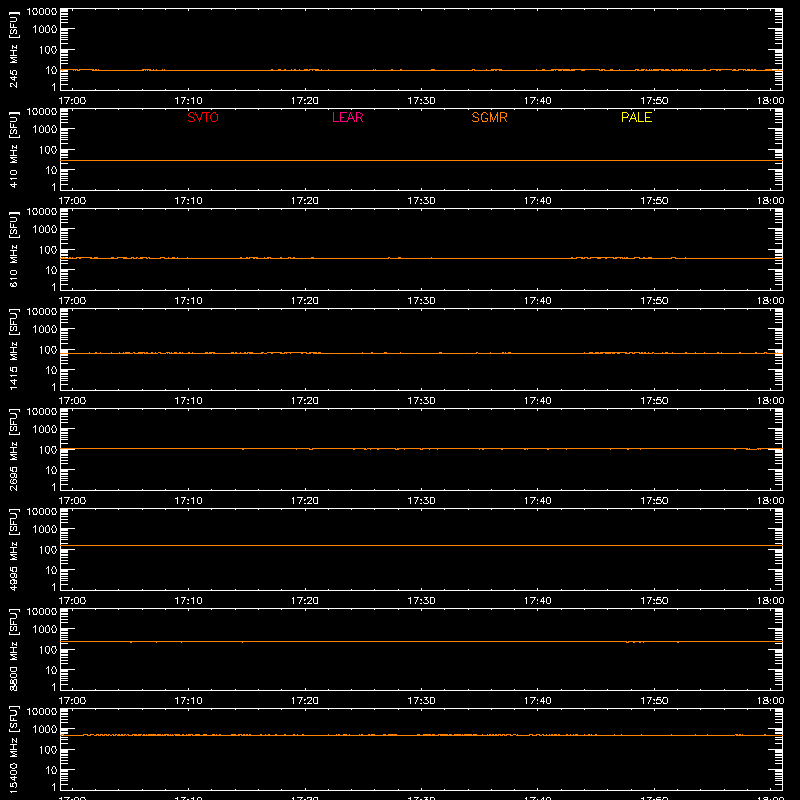Click the 100 tick of the 4995 MHz panel
Screen dimensions: 800x800
(48, 550)
